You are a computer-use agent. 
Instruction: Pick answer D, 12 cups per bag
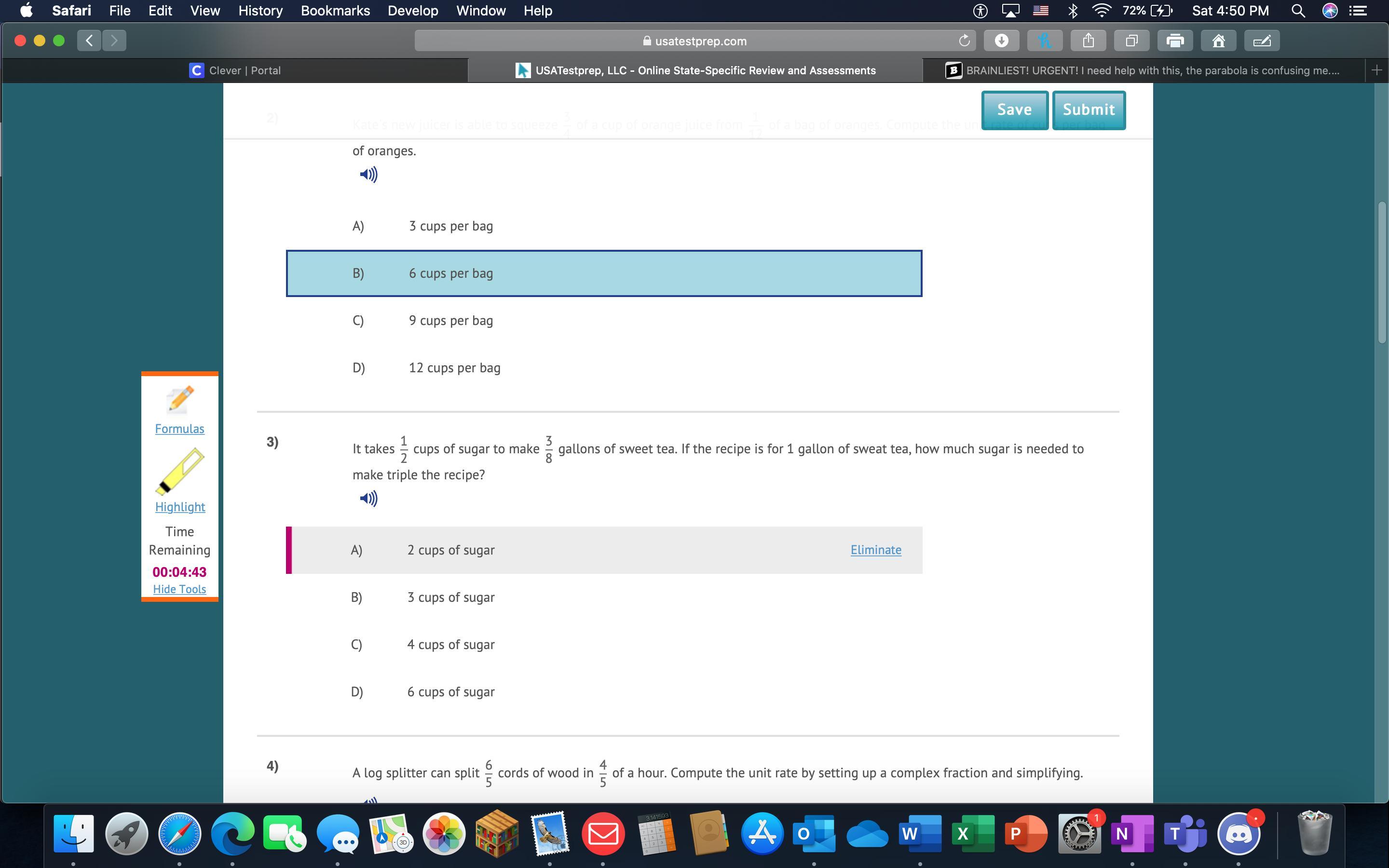455,368
